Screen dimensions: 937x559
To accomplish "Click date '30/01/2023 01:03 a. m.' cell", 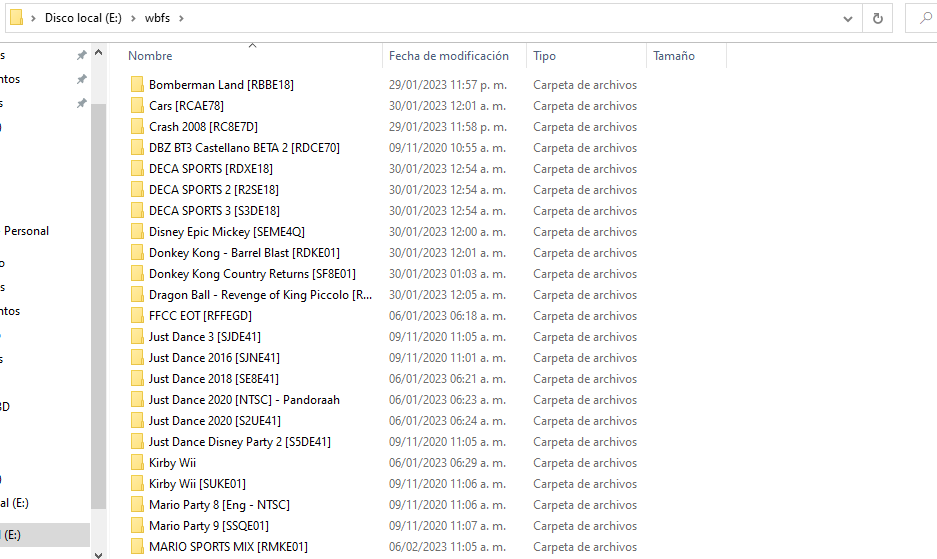I will point(447,273).
